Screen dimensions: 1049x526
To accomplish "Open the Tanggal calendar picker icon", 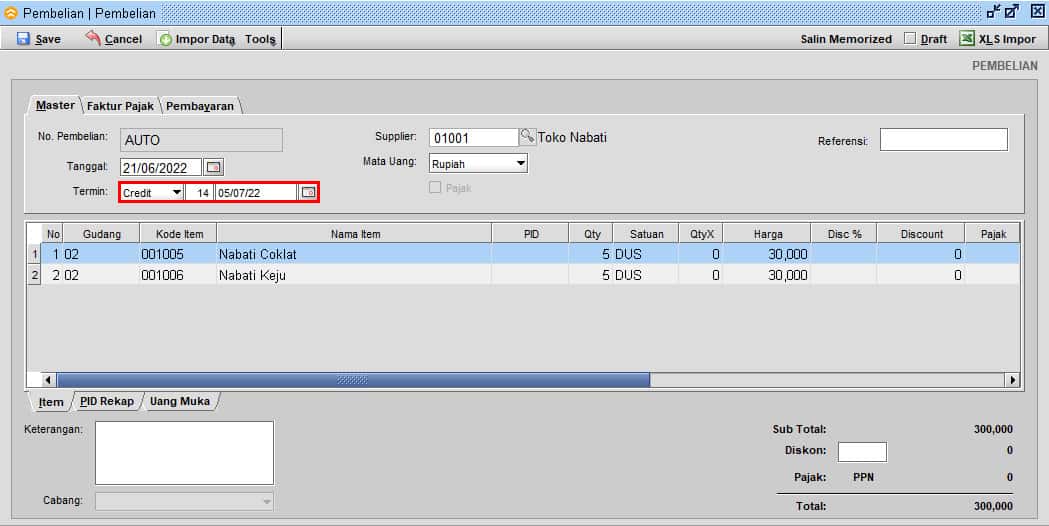I will pyautogui.click(x=214, y=167).
